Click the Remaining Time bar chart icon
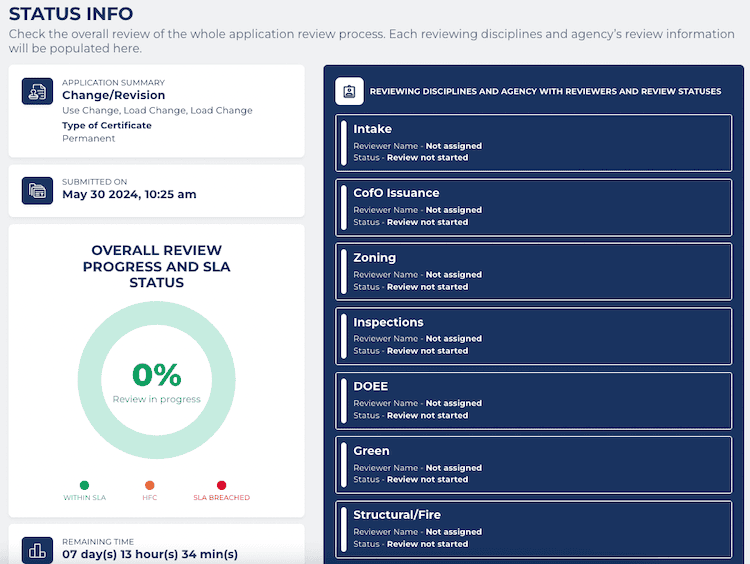Viewport: 750px width, 564px height. (37, 549)
